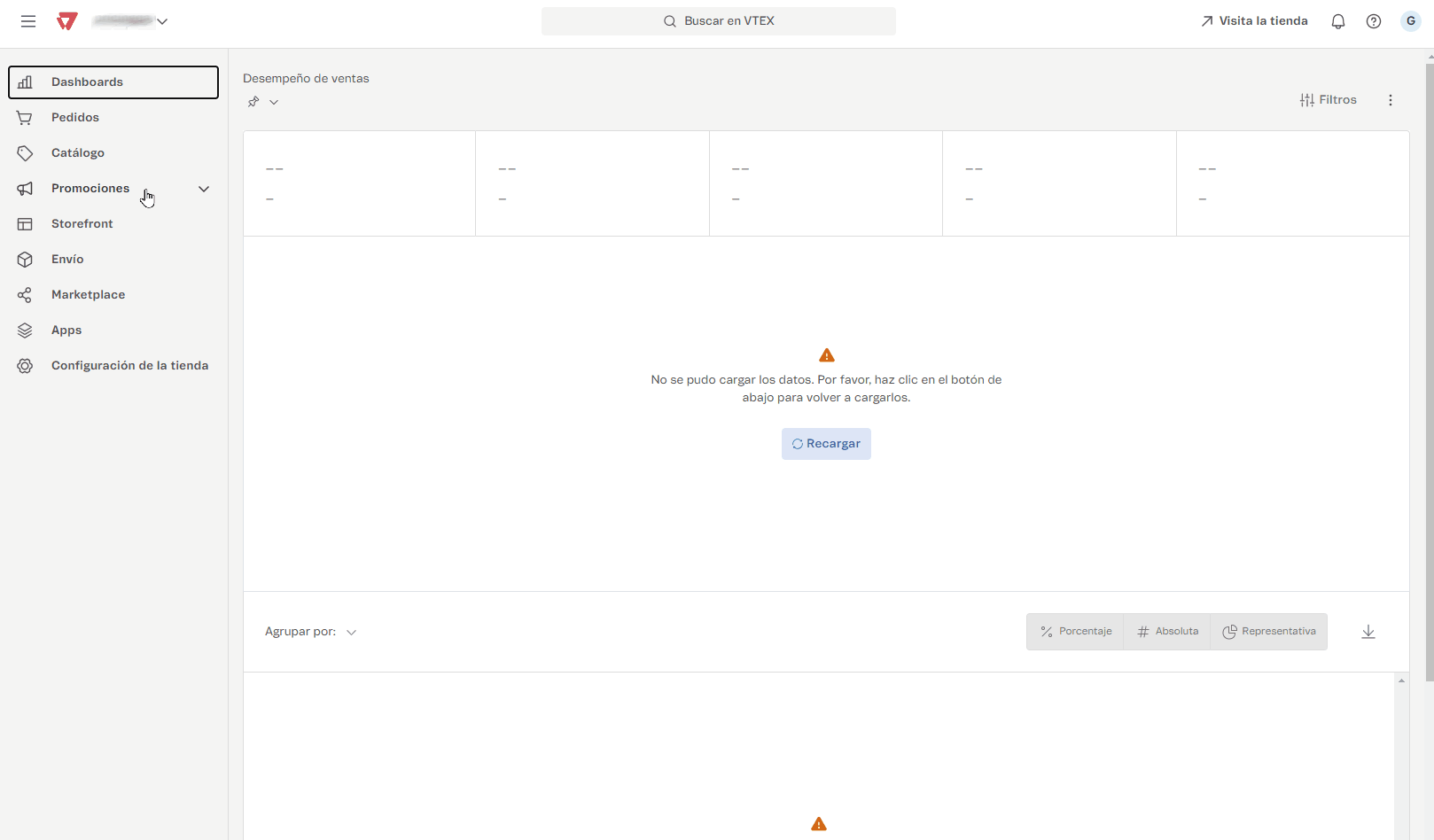Open the help question mark icon
The image size is (1434, 840).
[1373, 21]
